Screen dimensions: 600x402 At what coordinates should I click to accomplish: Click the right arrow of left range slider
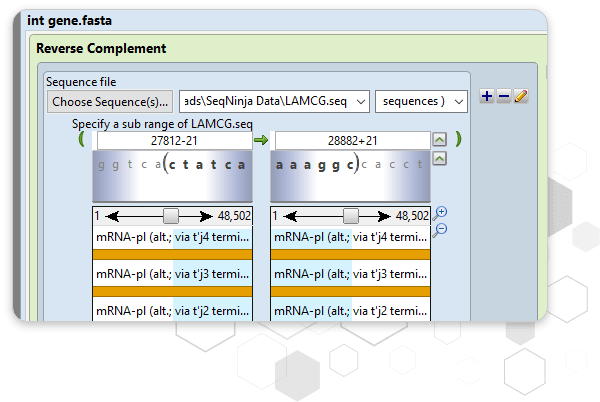pos(205,216)
